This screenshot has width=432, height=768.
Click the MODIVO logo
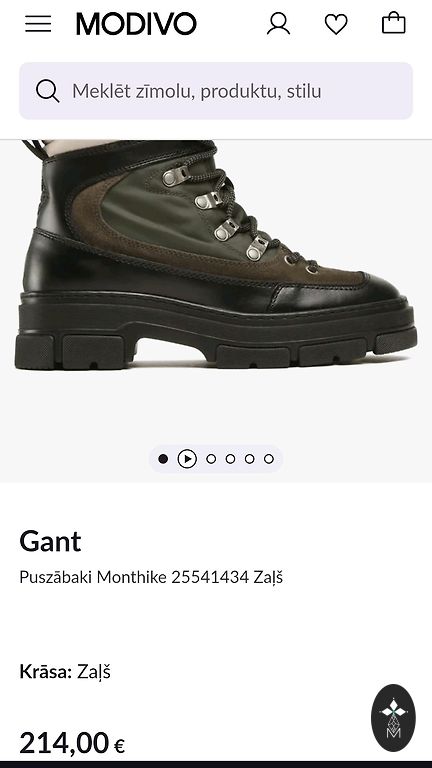pos(136,24)
